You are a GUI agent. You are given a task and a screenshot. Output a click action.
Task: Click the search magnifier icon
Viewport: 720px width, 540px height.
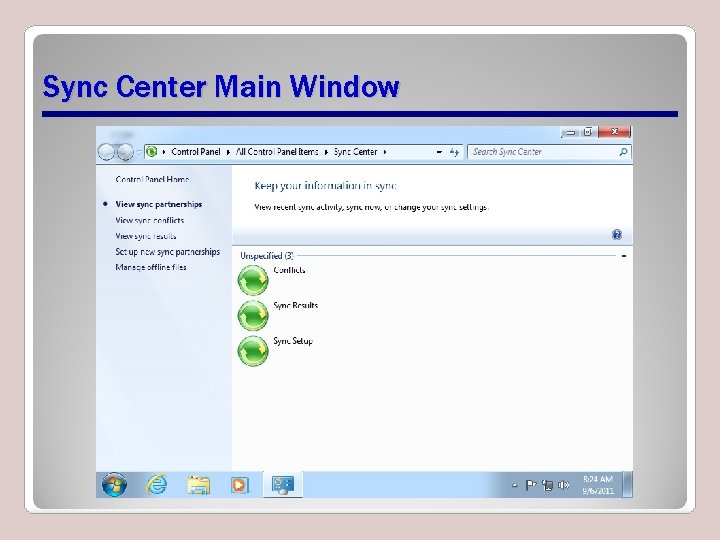(x=623, y=152)
